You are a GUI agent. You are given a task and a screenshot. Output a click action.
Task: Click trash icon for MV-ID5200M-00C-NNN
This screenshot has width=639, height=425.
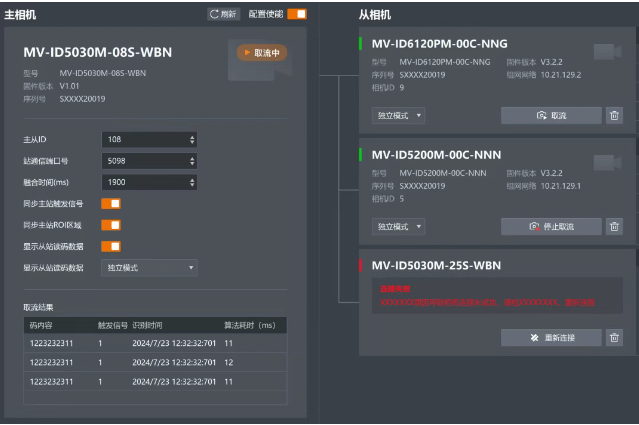coord(614,227)
